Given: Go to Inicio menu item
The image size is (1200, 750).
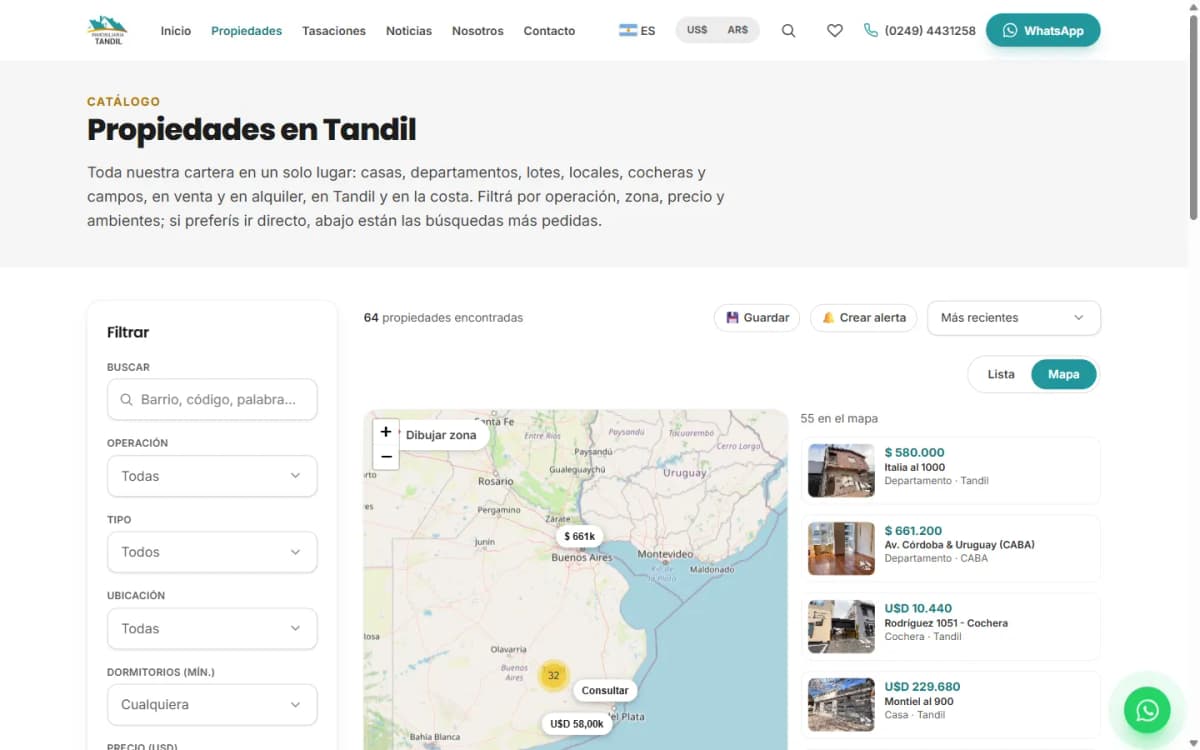Looking at the screenshot, I should coord(176,31).
